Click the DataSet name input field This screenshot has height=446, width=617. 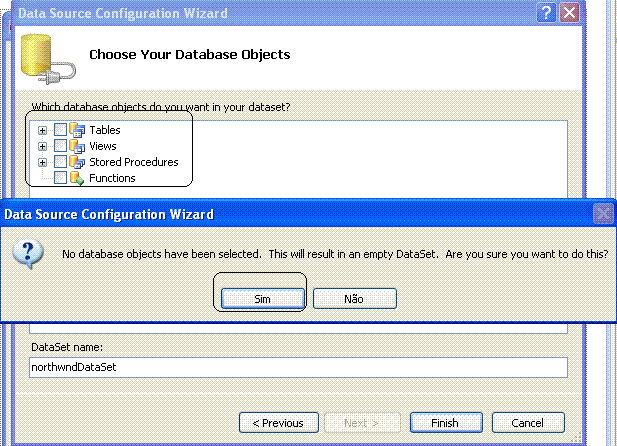coord(298,367)
